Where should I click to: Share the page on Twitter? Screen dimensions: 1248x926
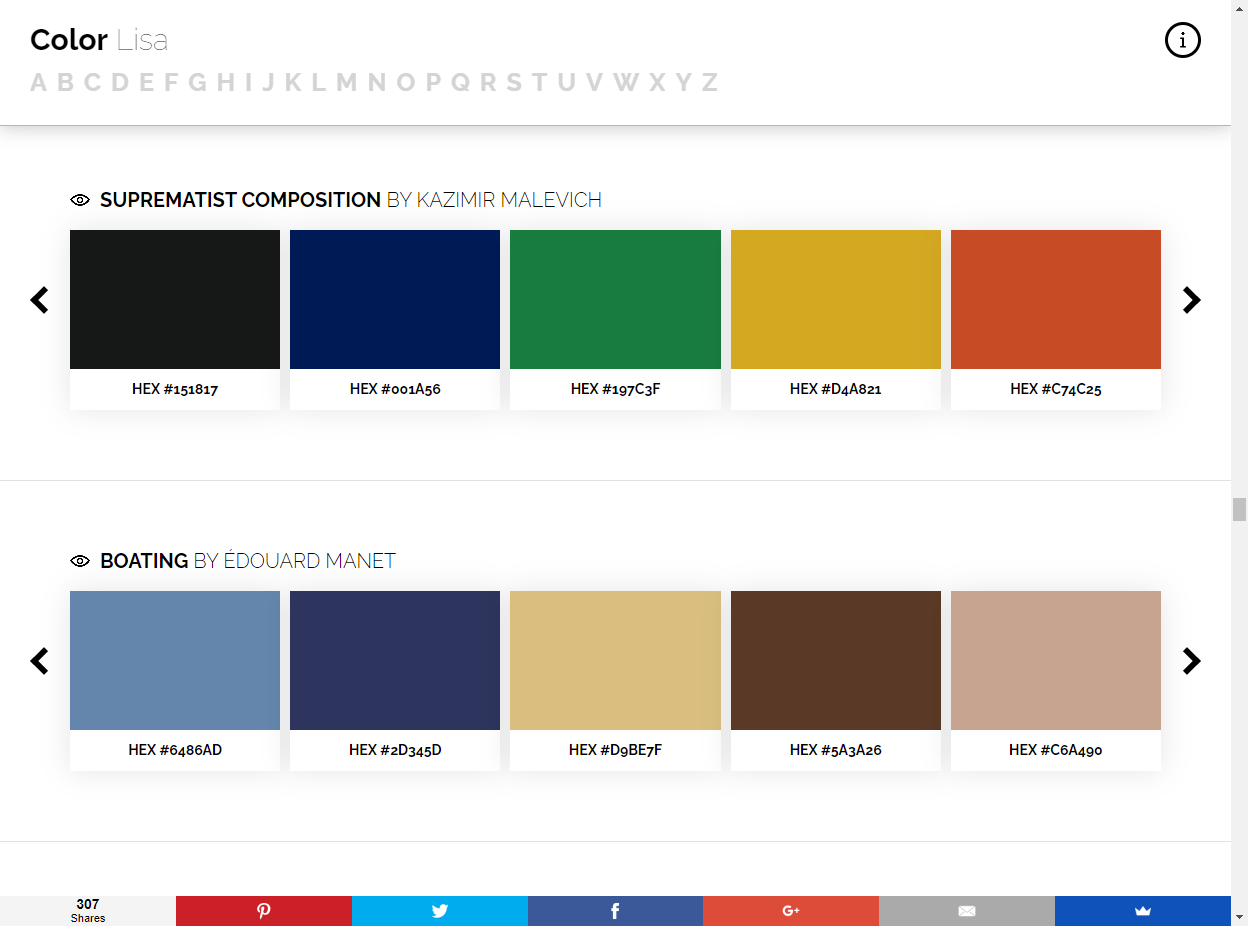(x=440, y=911)
